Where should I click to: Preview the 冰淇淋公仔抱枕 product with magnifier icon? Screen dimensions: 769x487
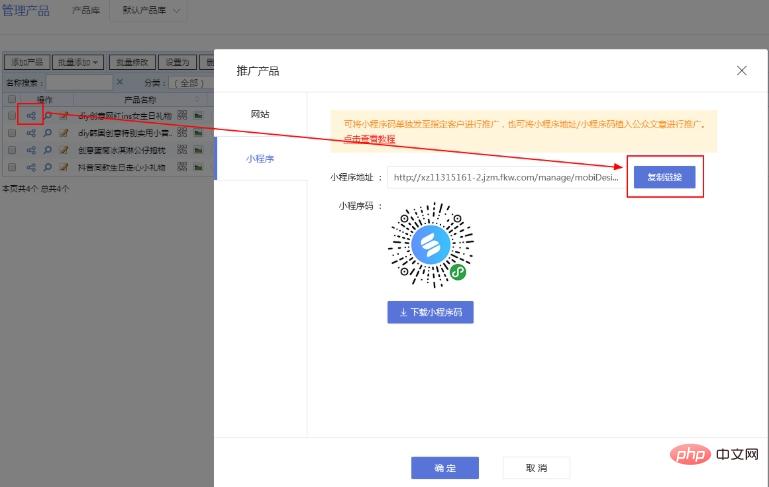48,150
